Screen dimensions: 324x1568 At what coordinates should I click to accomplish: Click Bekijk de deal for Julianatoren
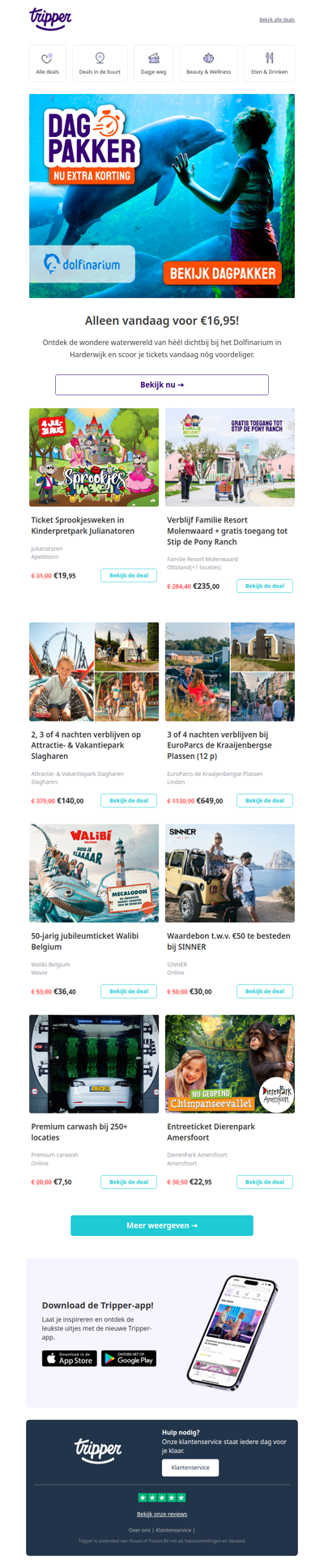click(x=129, y=576)
